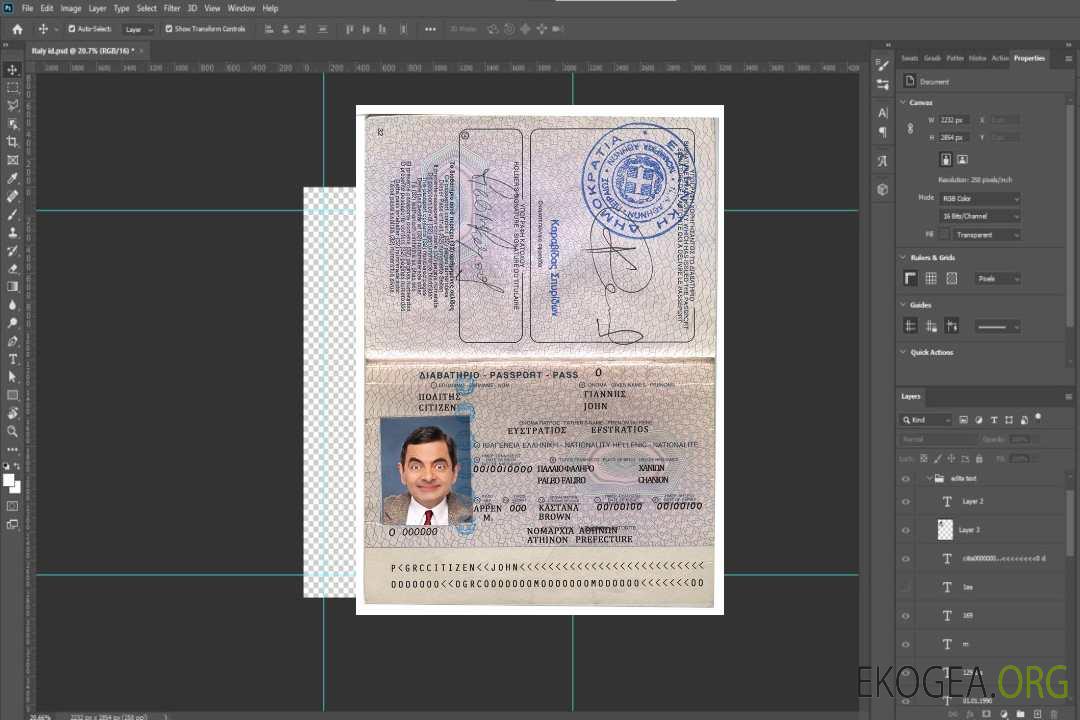This screenshot has width=1080, height=720.
Task: Click the delete layer trash icon
Action: [1054, 714]
